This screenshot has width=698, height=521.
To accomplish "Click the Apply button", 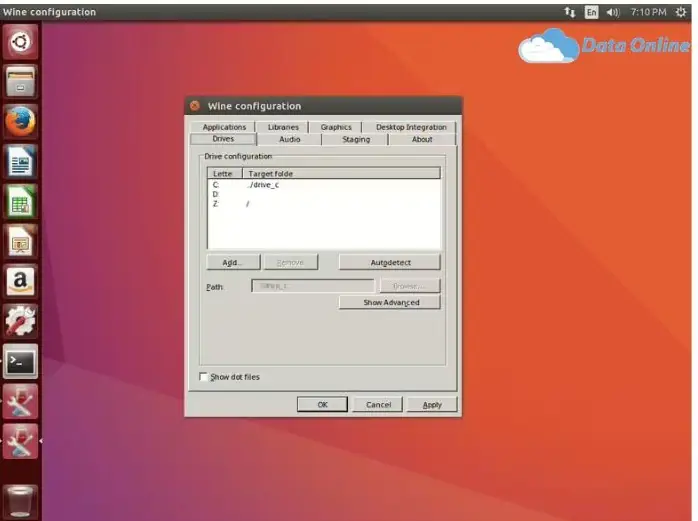I will [432, 404].
